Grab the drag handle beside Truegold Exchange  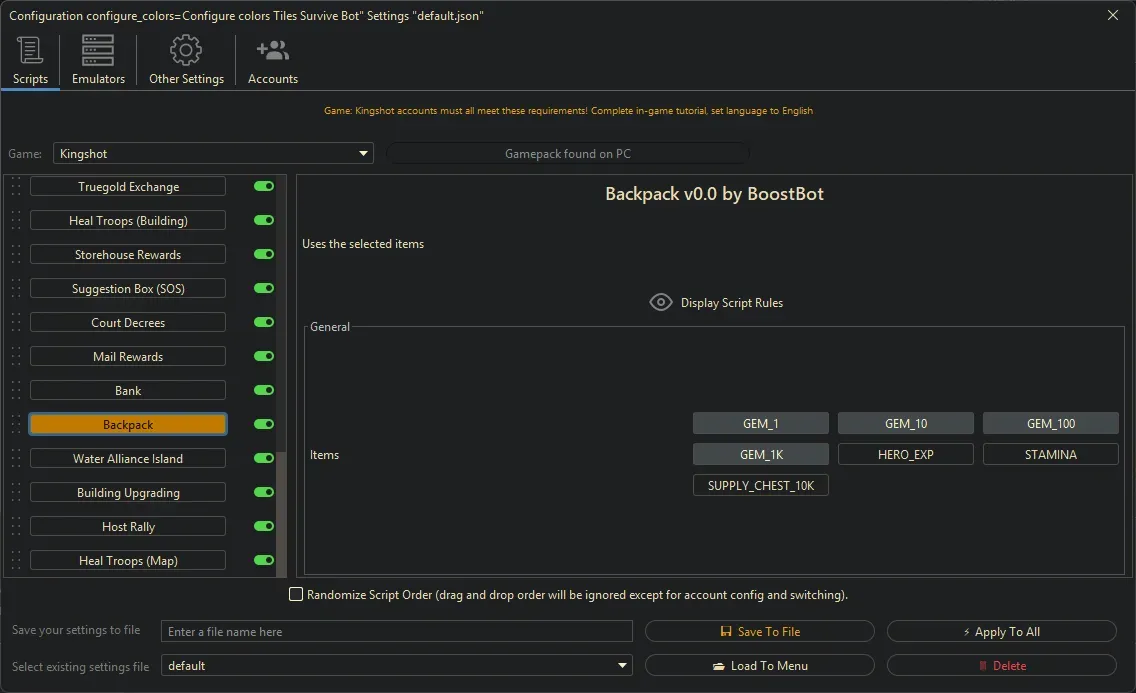pos(15,187)
